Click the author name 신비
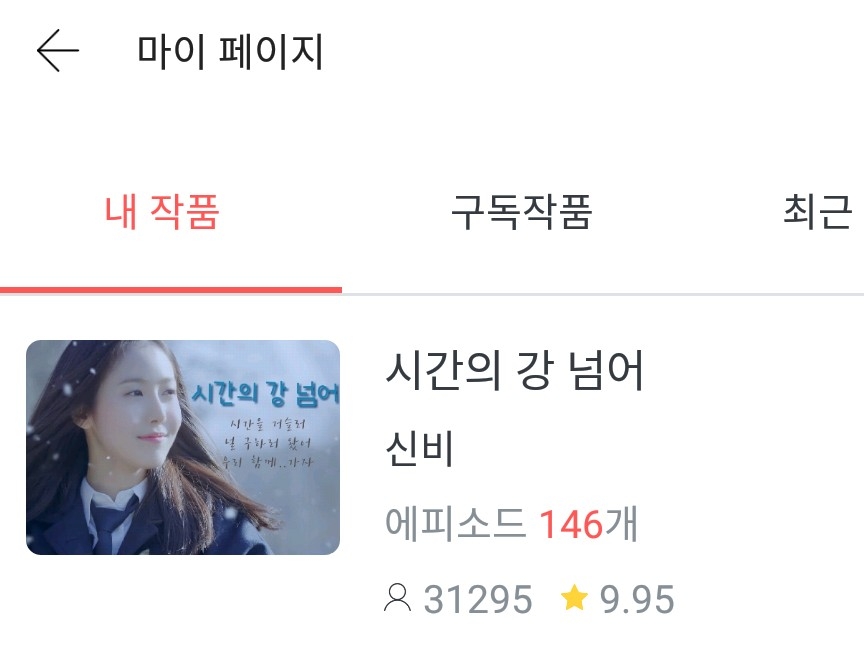Image resolution: width=864 pixels, height=648 pixels. pyautogui.click(x=419, y=447)
